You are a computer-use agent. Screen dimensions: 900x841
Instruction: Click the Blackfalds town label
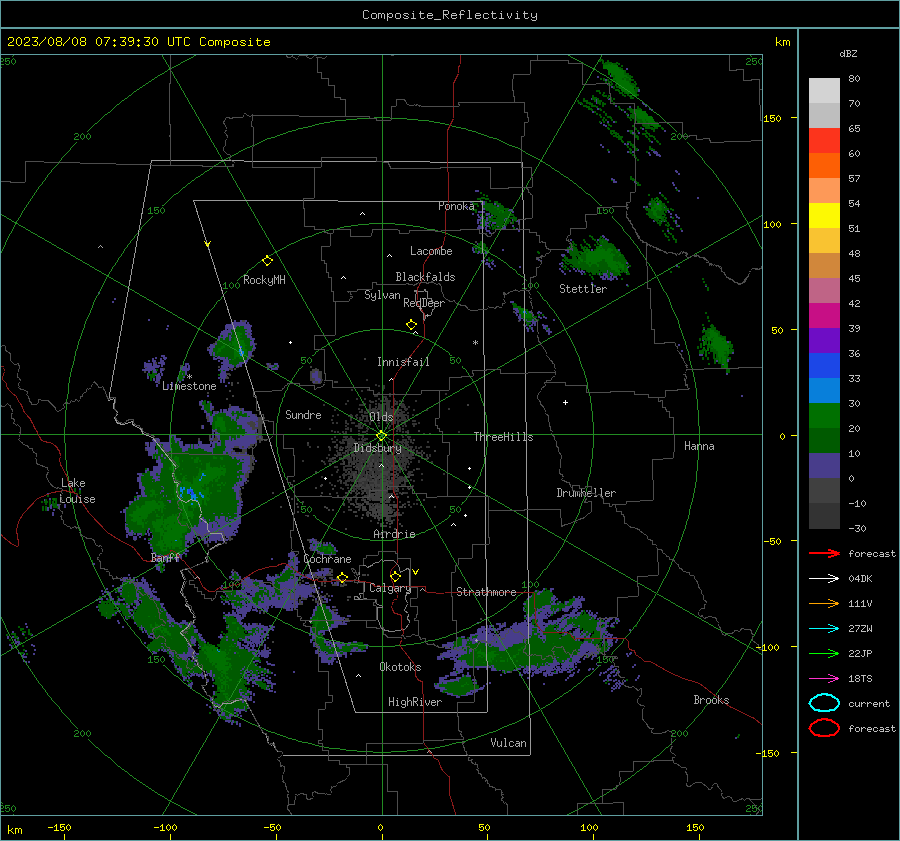pyautogui.click(x=425, y=277)
